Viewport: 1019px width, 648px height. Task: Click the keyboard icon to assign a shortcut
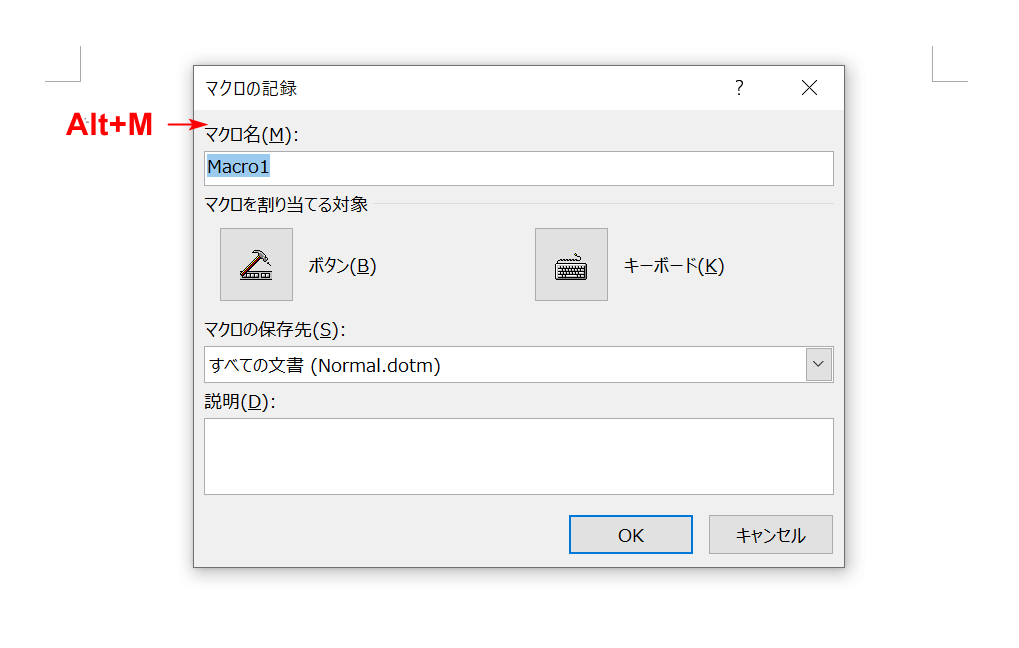pyautogui.click(x=571, y=265)
